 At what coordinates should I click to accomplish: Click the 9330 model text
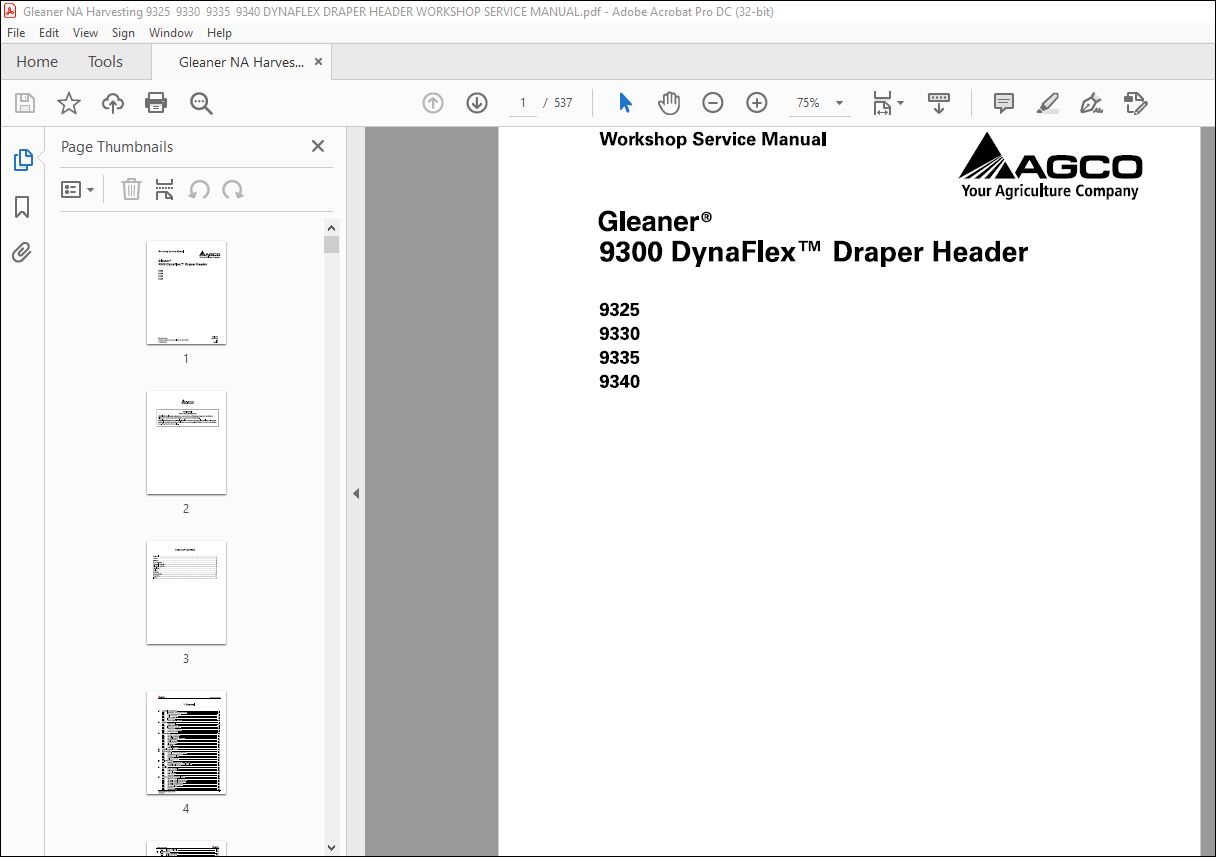point(619,334)
